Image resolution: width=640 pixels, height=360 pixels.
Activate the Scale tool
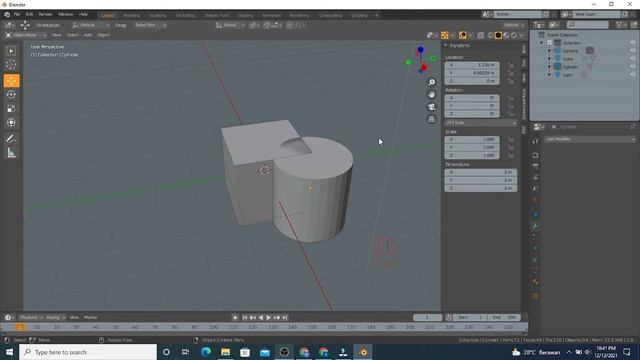point(11,109)
